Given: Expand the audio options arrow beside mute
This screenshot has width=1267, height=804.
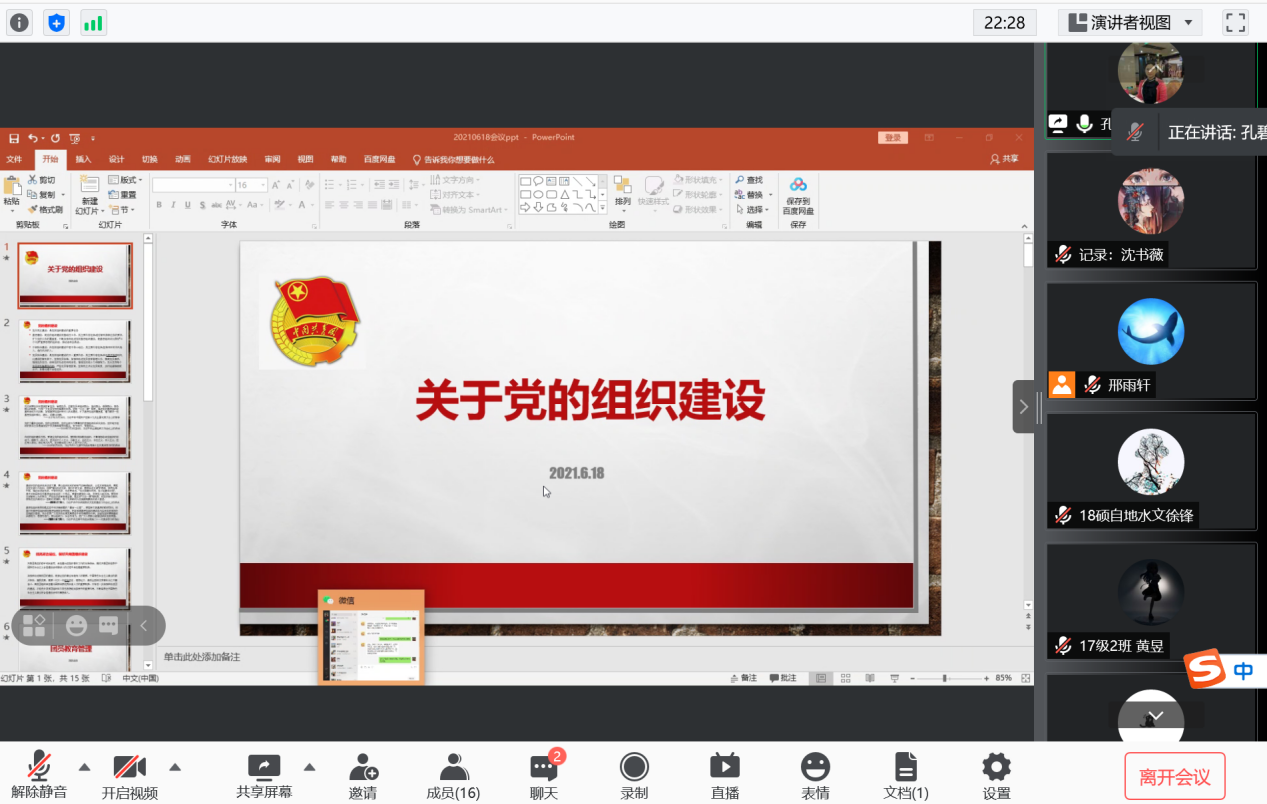Looking at the screenshot, I should point(84,767).
